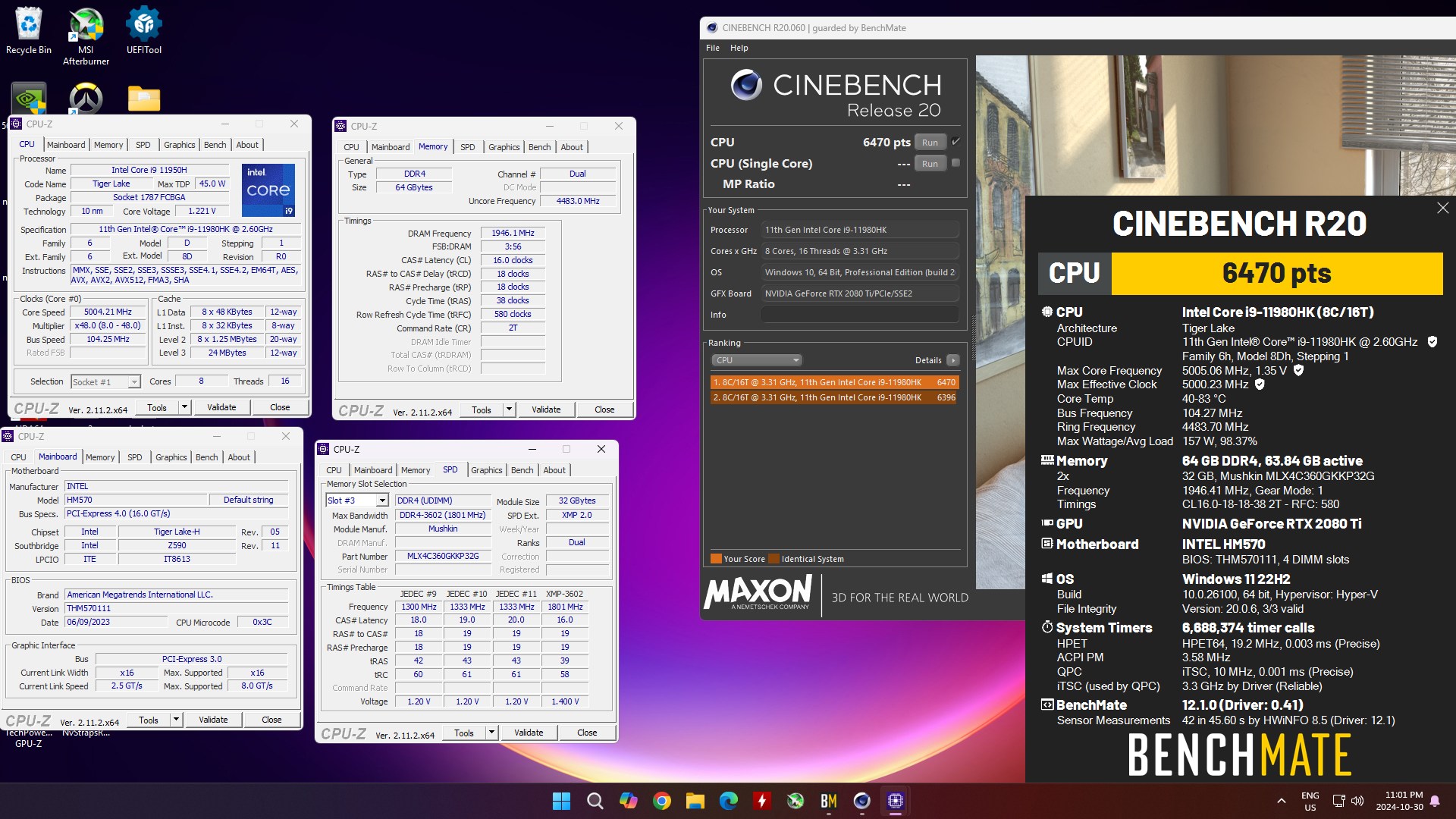Image resolution: width=1456 pixels, height=819 pixels.
Task: Select ranking row with score 6470
Action: (x=834, y=382)
